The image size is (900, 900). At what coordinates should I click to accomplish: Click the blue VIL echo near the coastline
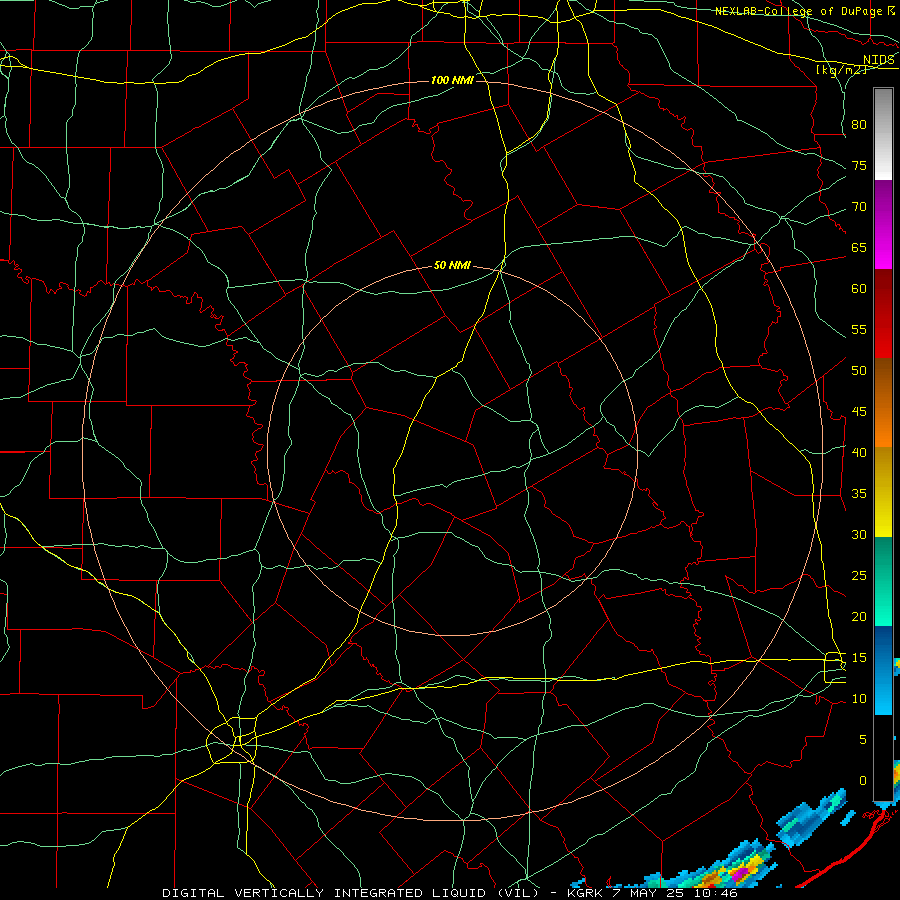tap(810, 819)
